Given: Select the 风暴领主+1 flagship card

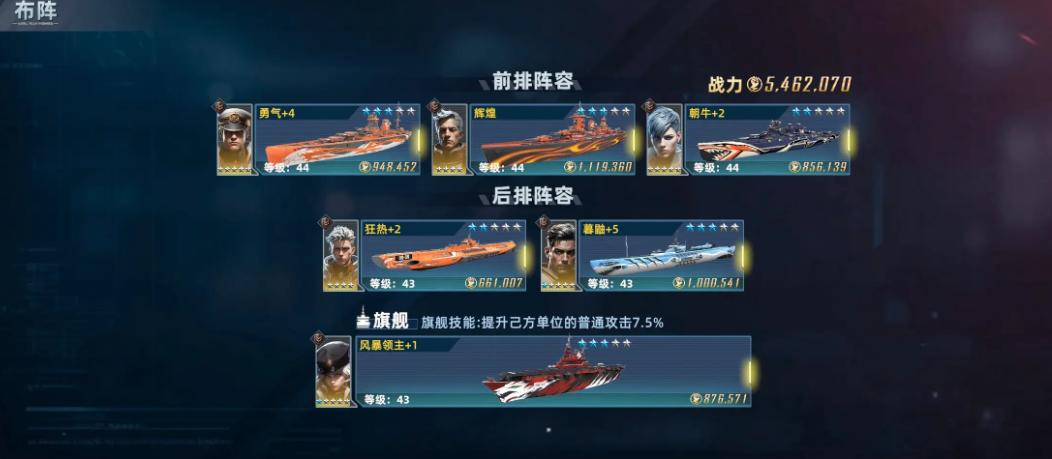Looking at the screenshot, I should click(553, 371).
